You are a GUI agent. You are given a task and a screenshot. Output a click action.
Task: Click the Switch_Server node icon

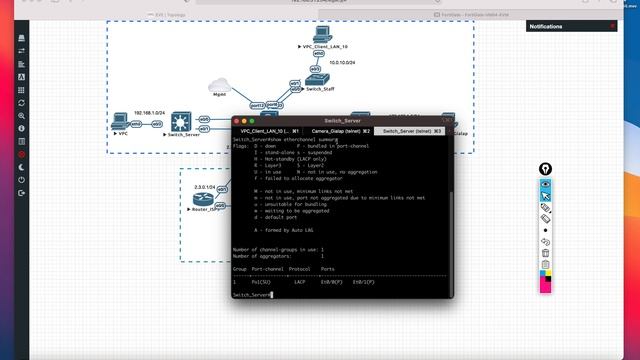(x=181, y=121)
